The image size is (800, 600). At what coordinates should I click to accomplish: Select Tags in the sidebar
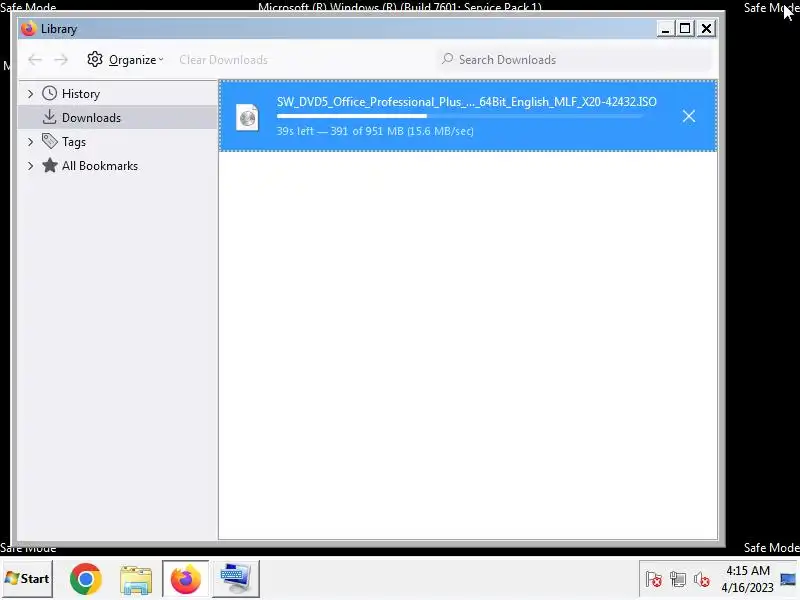coord(73,142)
